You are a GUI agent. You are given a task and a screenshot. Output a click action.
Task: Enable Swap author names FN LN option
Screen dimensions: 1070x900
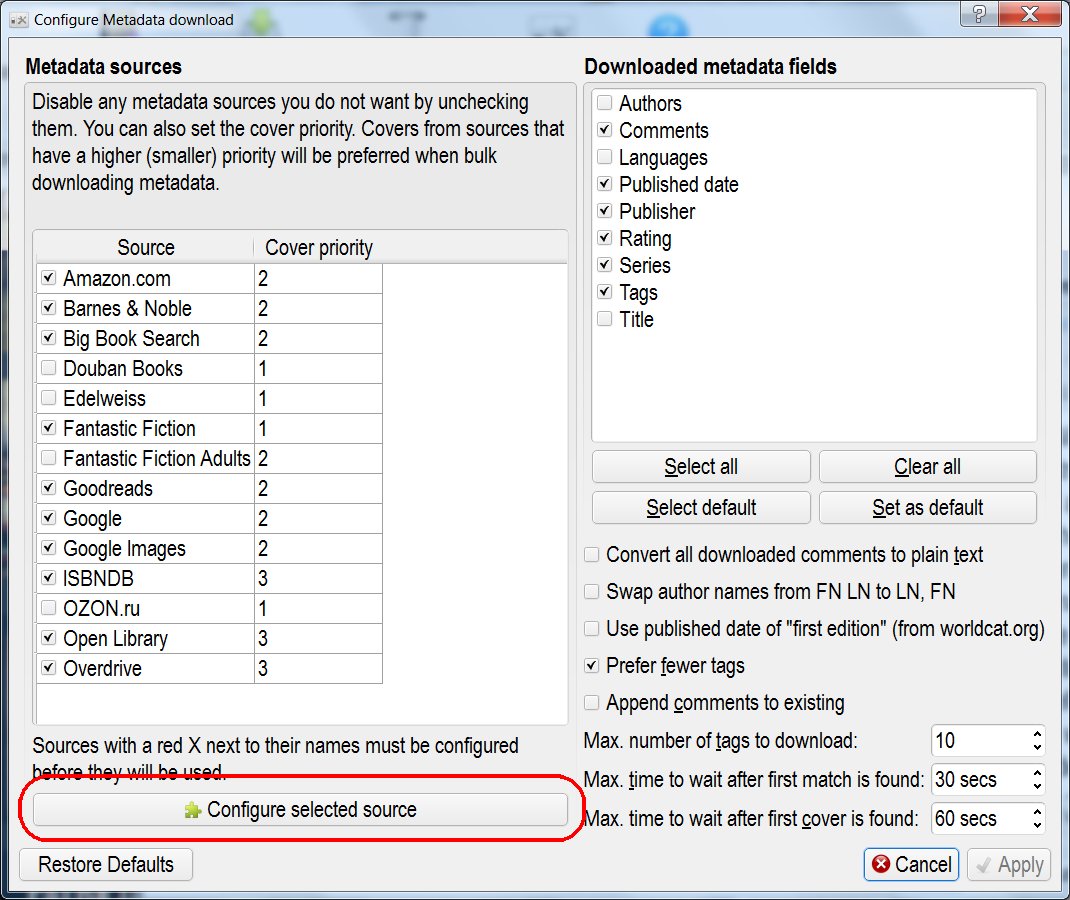(x=592, y=592)
